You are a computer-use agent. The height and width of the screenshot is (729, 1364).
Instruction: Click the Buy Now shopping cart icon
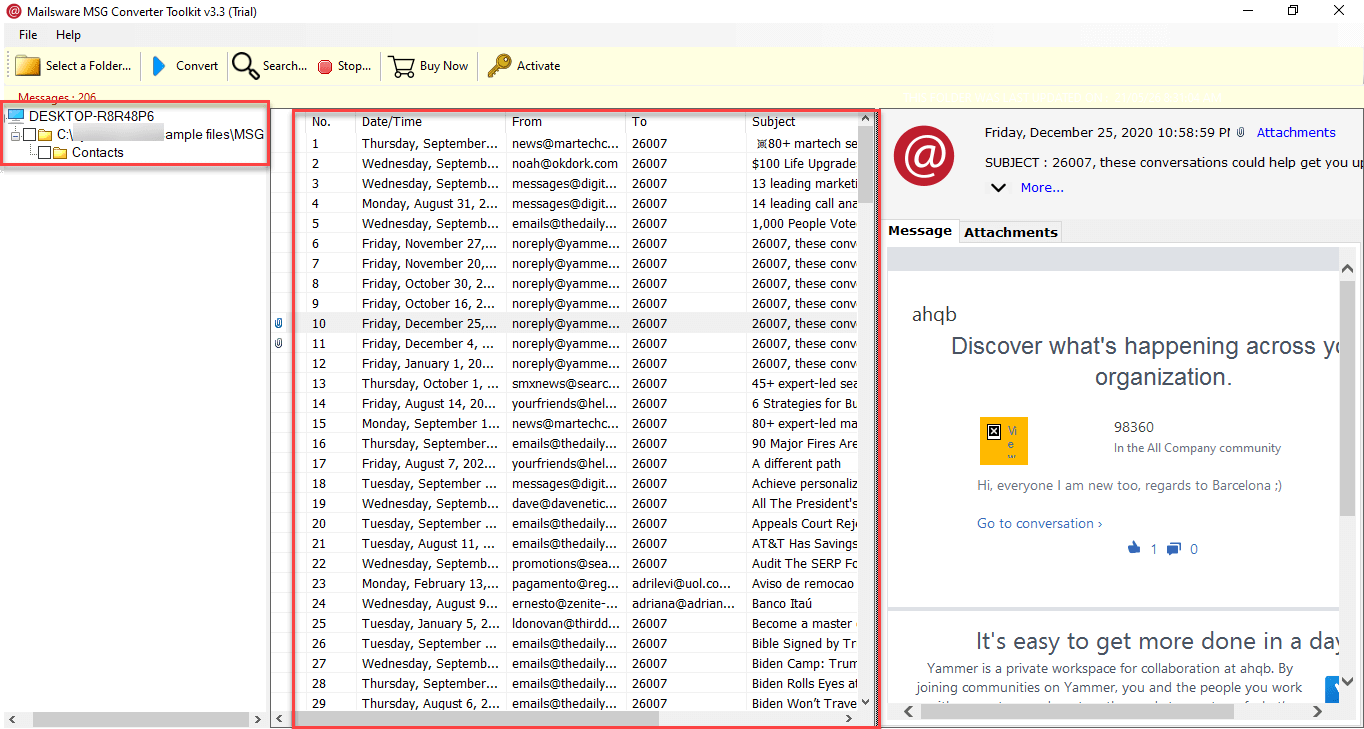click(402, 66)
